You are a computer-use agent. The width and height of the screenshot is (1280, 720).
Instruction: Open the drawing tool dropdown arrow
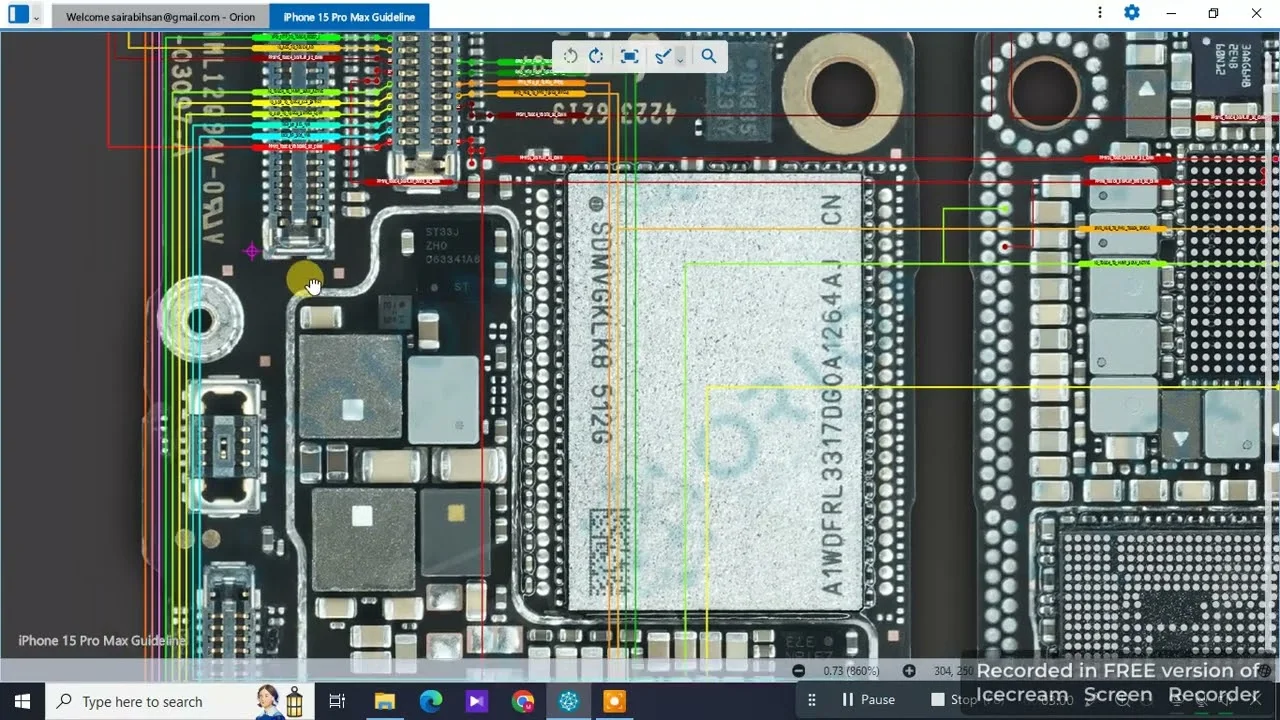pos(680,58)
